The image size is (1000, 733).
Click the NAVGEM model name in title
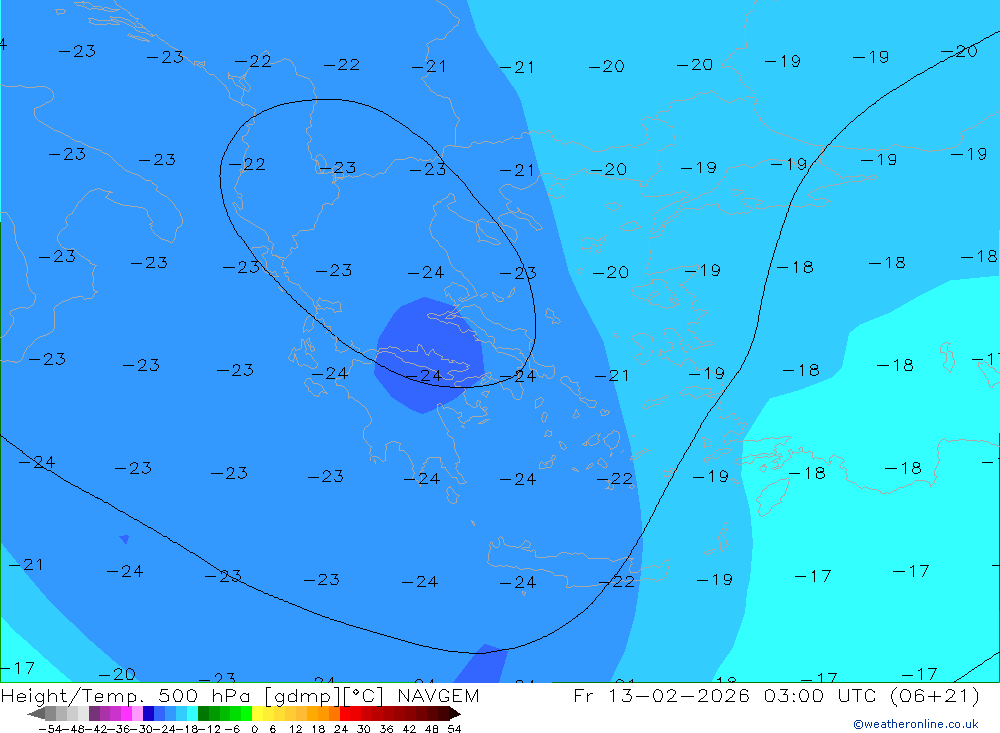tap(438, 695)
